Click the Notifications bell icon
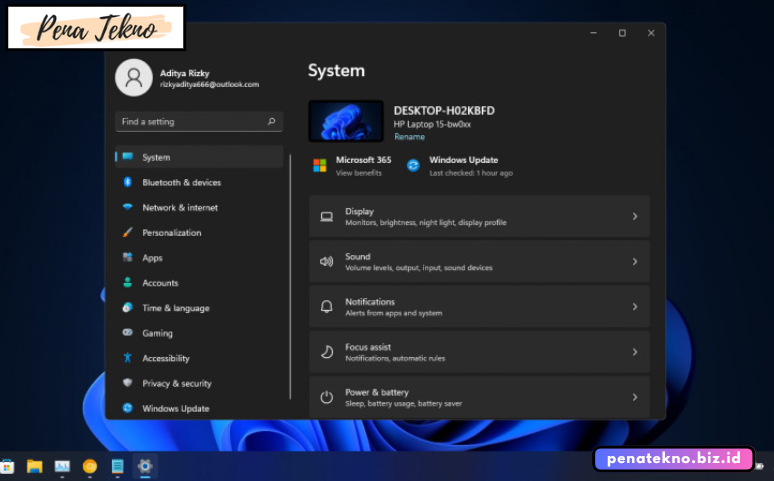The height and width of the screenshot is (481, 774). click(327, 307)
